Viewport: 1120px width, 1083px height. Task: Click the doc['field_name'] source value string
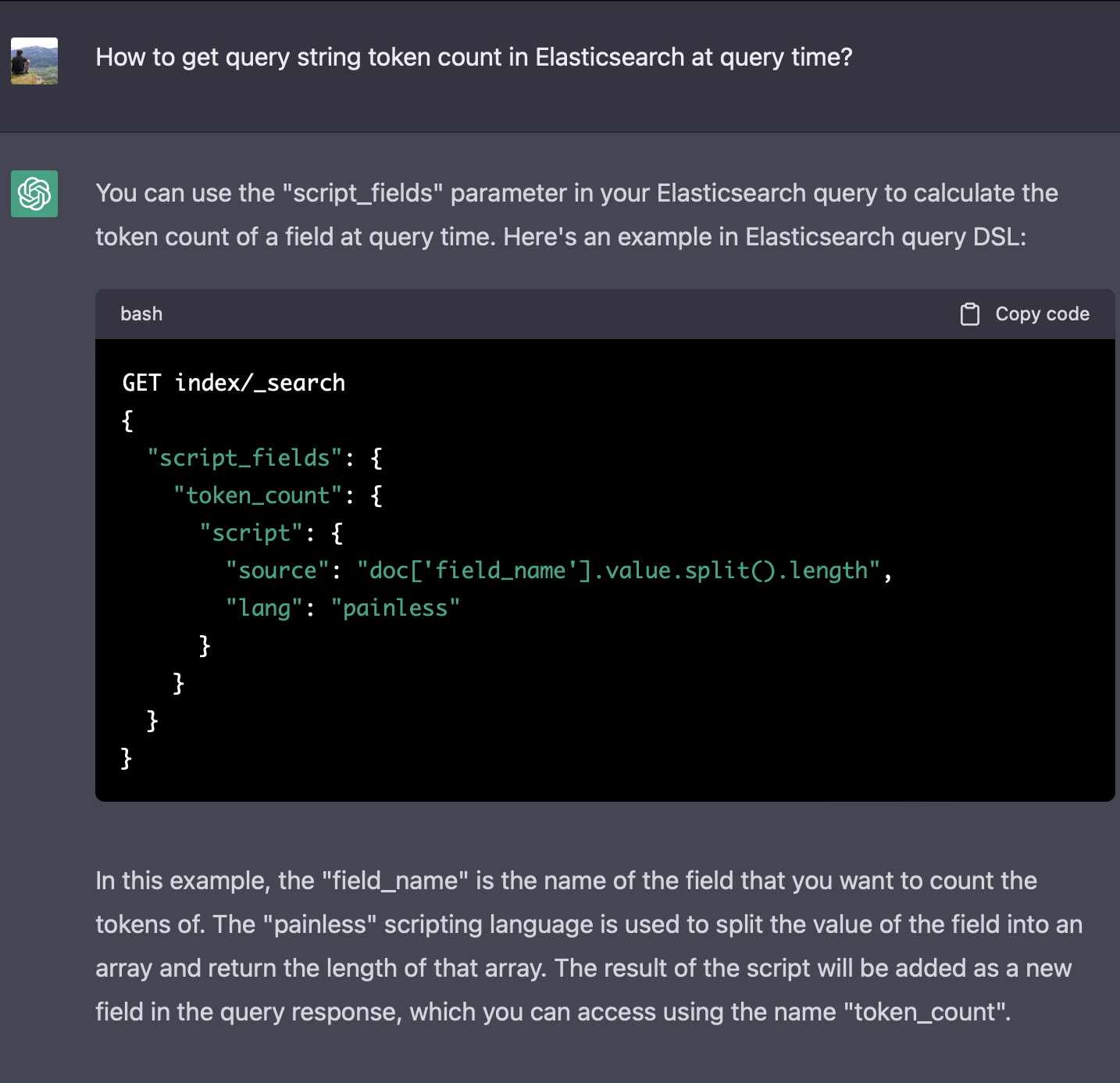619,570
